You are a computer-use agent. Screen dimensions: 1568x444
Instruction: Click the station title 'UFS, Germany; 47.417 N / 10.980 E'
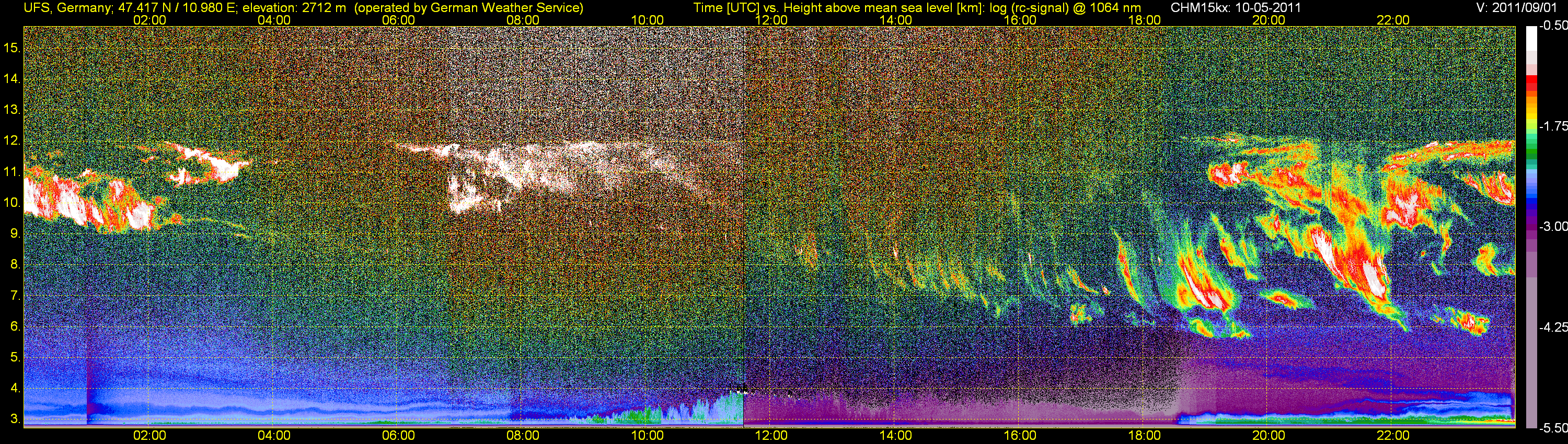coord(129,8)
